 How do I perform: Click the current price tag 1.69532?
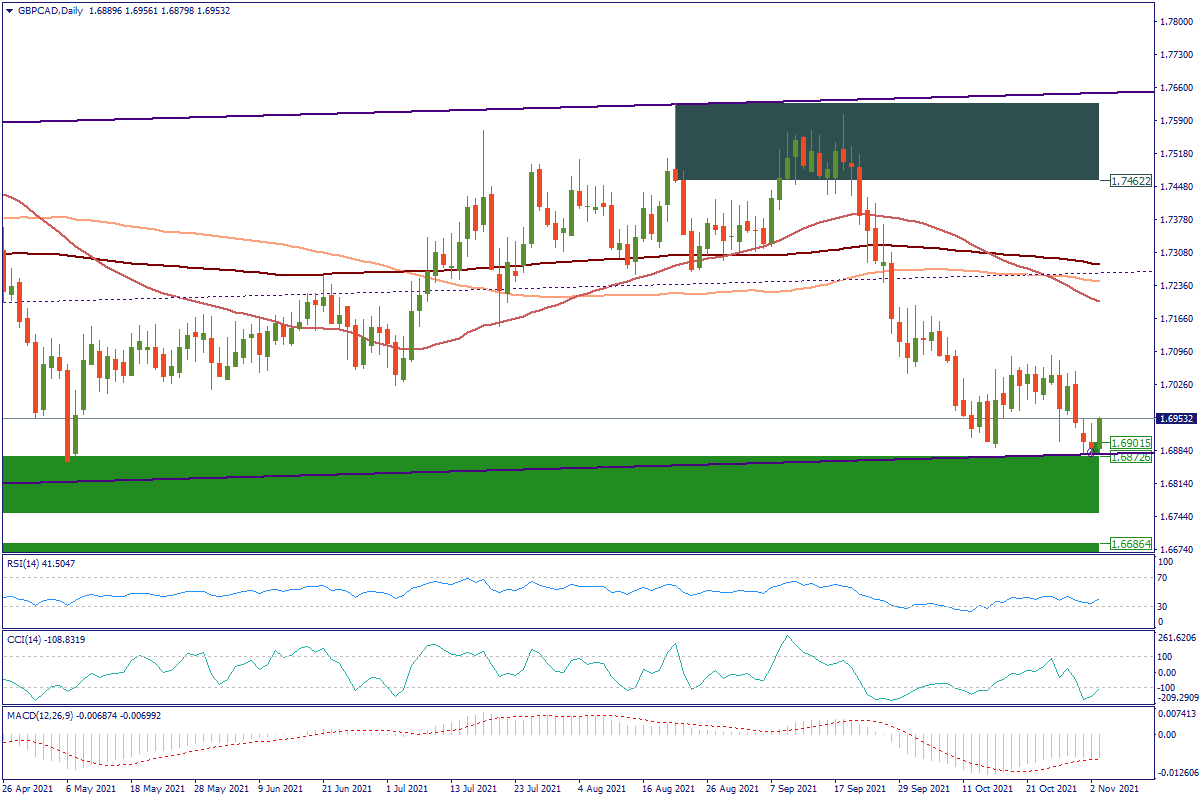point(1178,419)
